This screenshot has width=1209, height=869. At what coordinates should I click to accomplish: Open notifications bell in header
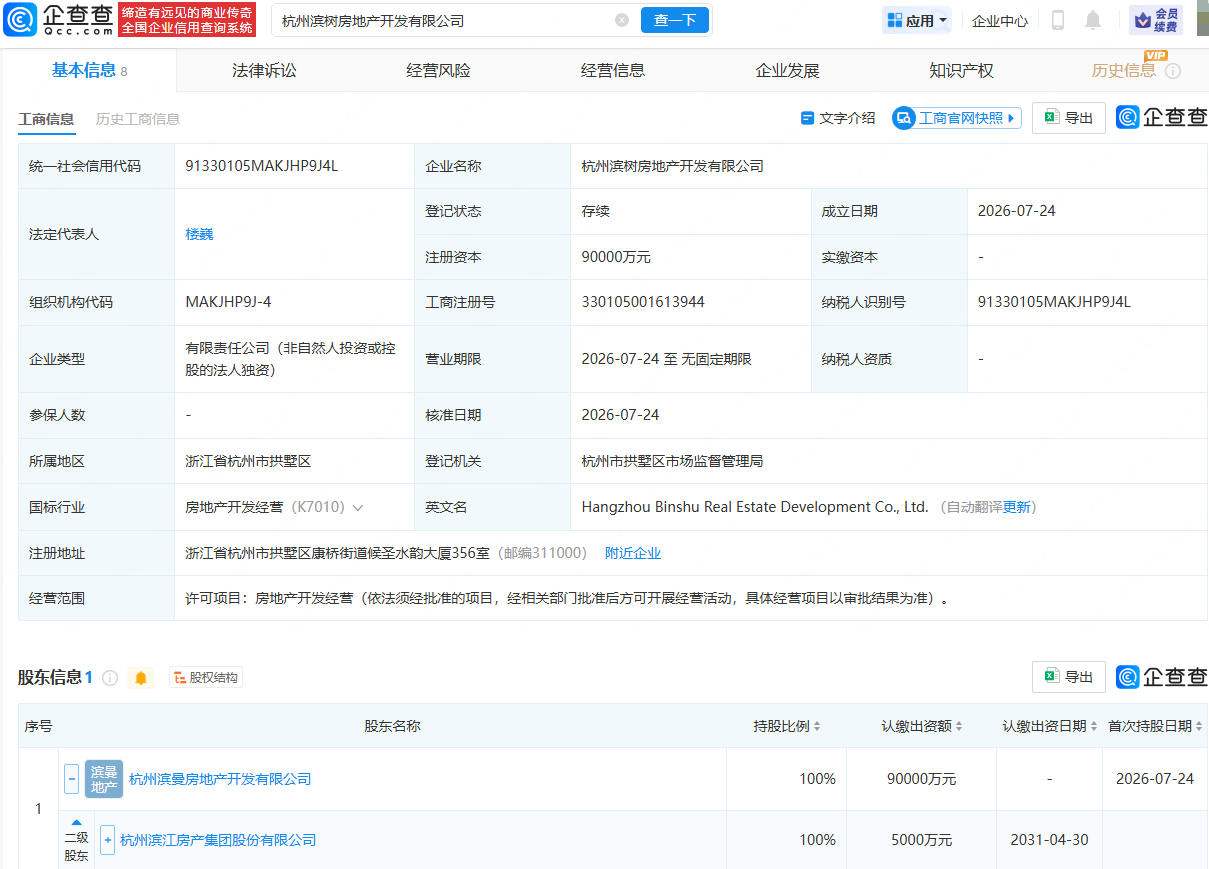coord(1093,20)
